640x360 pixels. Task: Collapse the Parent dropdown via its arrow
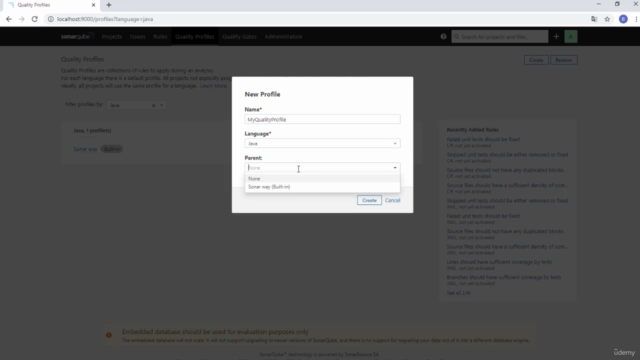pyautogui.click(x=395, y=168)
